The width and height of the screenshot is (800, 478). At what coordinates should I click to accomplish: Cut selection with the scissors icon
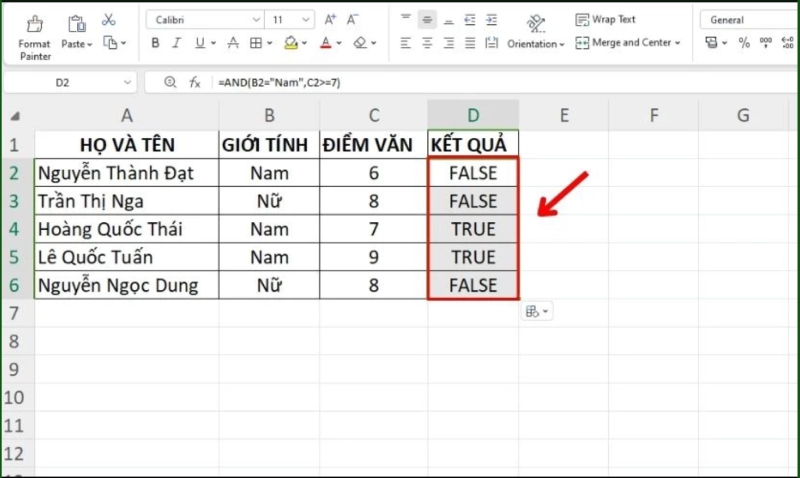pos(108,20)
